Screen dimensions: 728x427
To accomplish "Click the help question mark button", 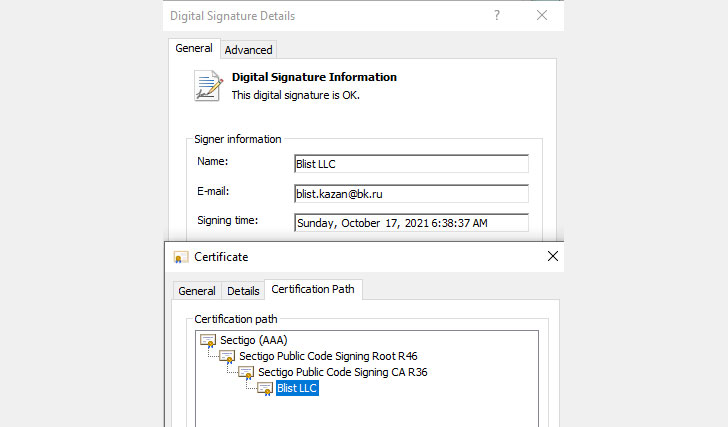I will [497, 16].
